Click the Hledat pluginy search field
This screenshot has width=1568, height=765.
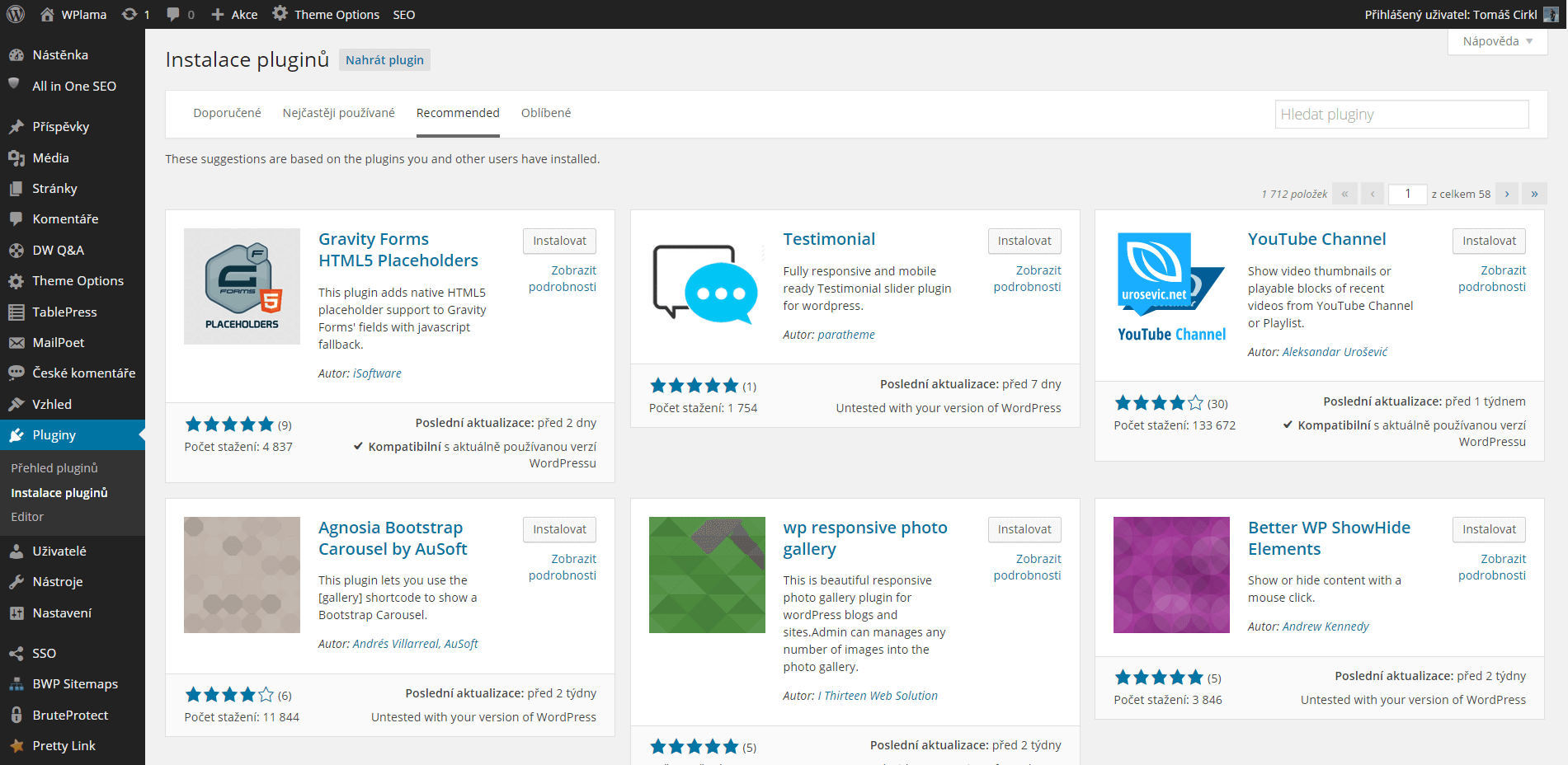point(1402,115)
